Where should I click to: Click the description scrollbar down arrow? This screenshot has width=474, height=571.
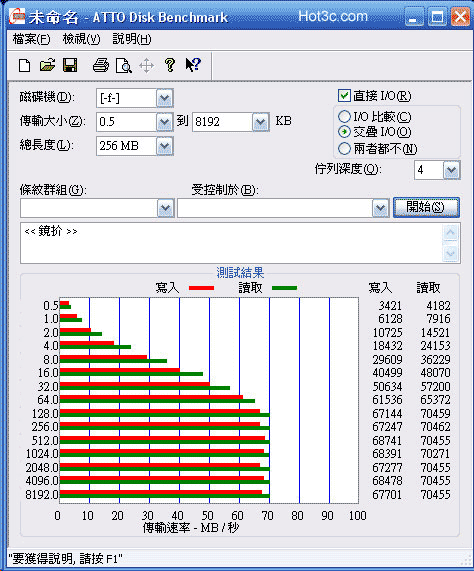point(451,253)
